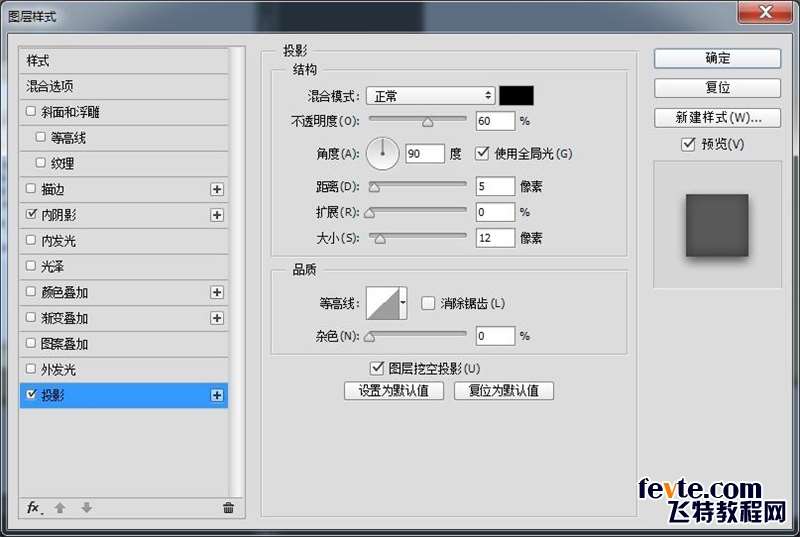
Task: Click the 杂色 slider handle
Action: coord(370,337)
